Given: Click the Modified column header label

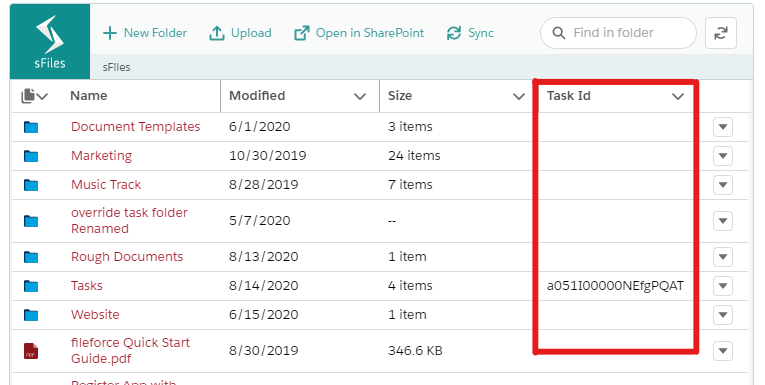Looking at the screenshot, I should pos(257,96).
